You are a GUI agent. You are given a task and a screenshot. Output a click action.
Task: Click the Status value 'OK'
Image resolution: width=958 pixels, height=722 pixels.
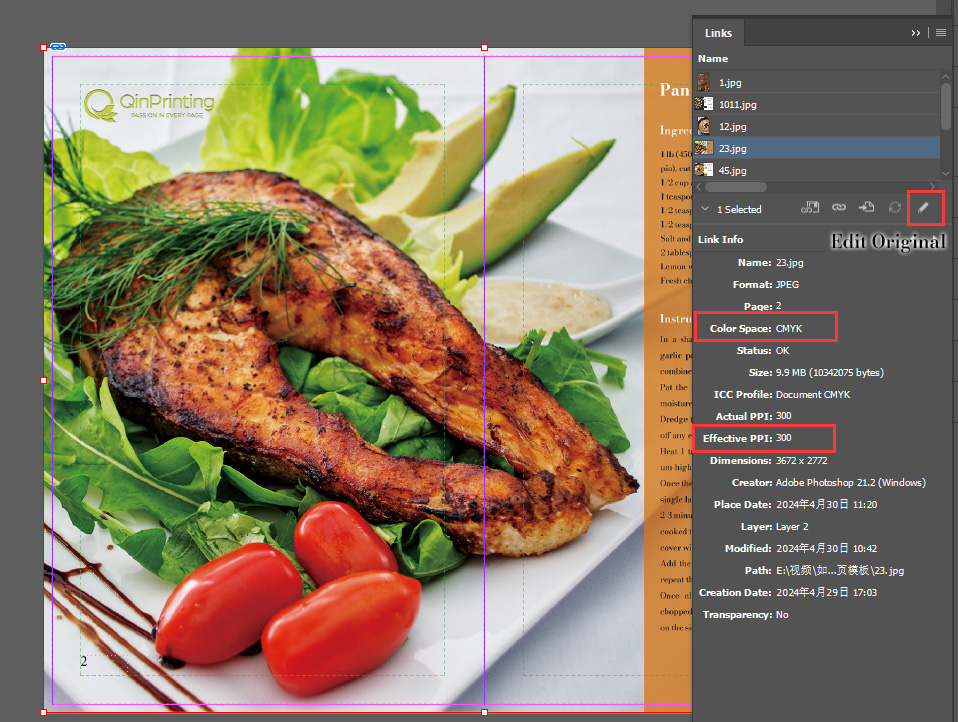[783, 351]
